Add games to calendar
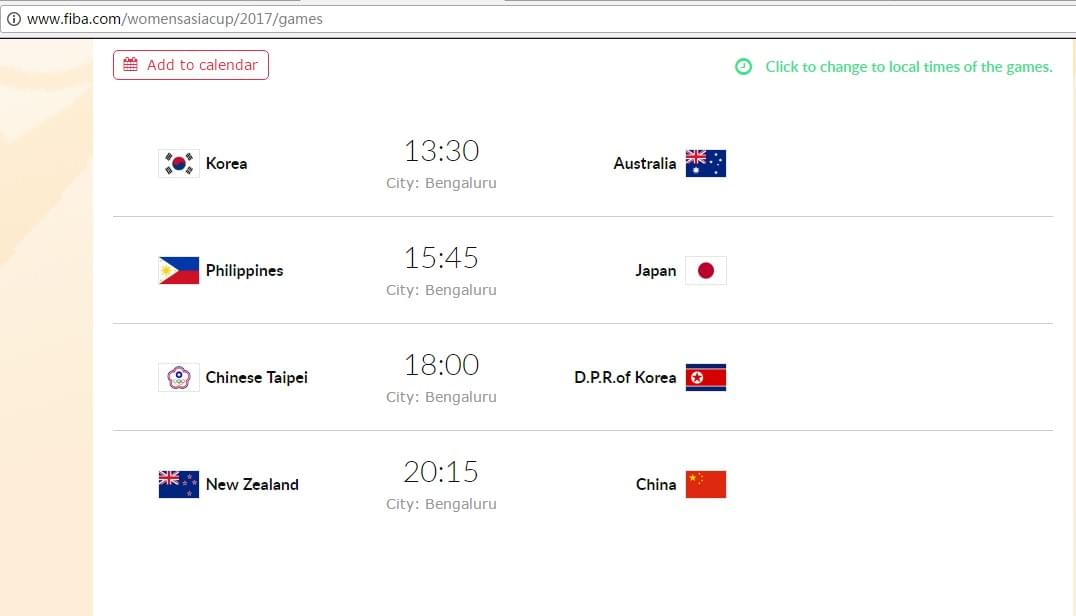This screenshot has width=1076, height=616. [x=191, y=65]
